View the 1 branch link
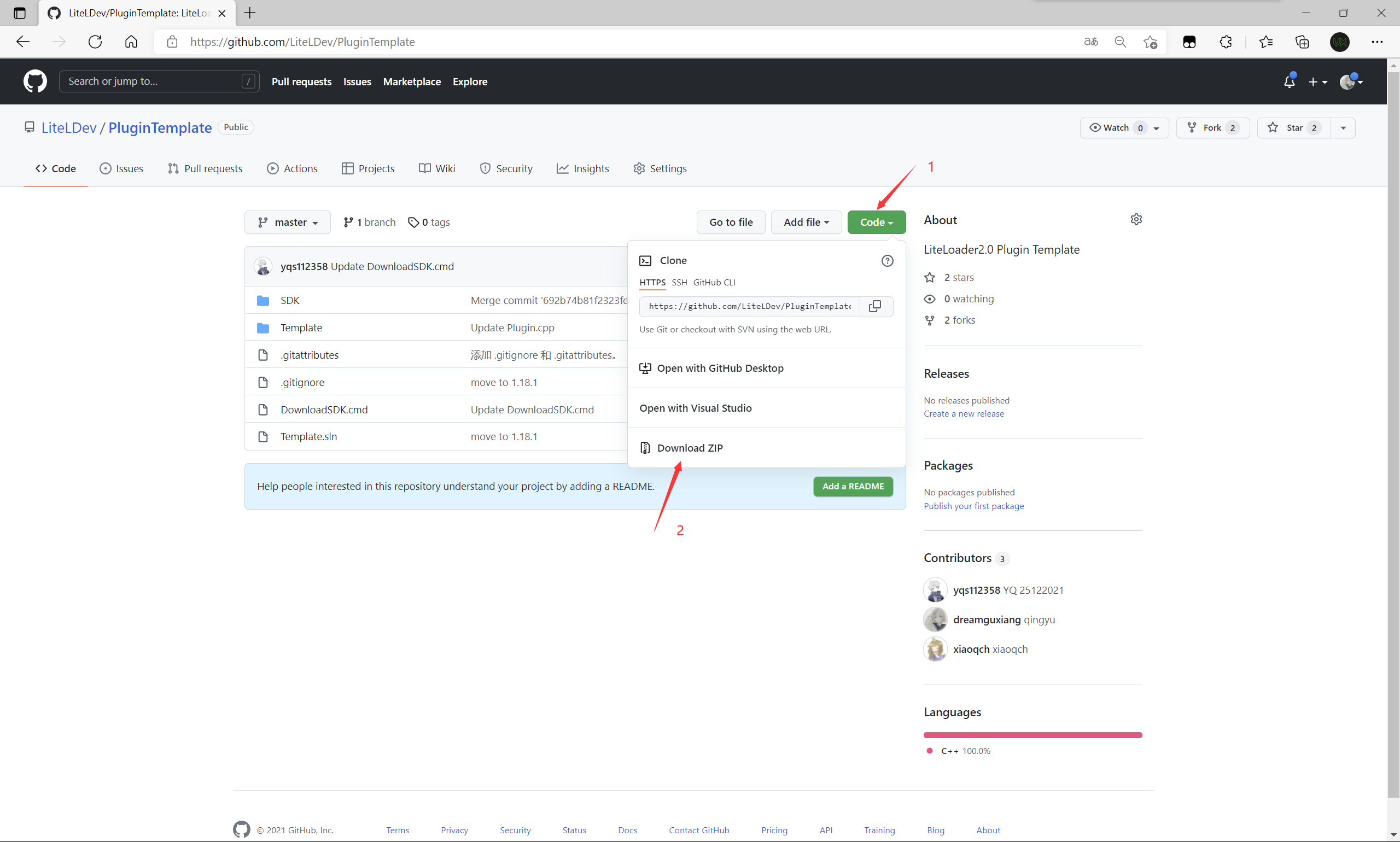Viewport: 1400px width, 842px height. coord(370,223)
